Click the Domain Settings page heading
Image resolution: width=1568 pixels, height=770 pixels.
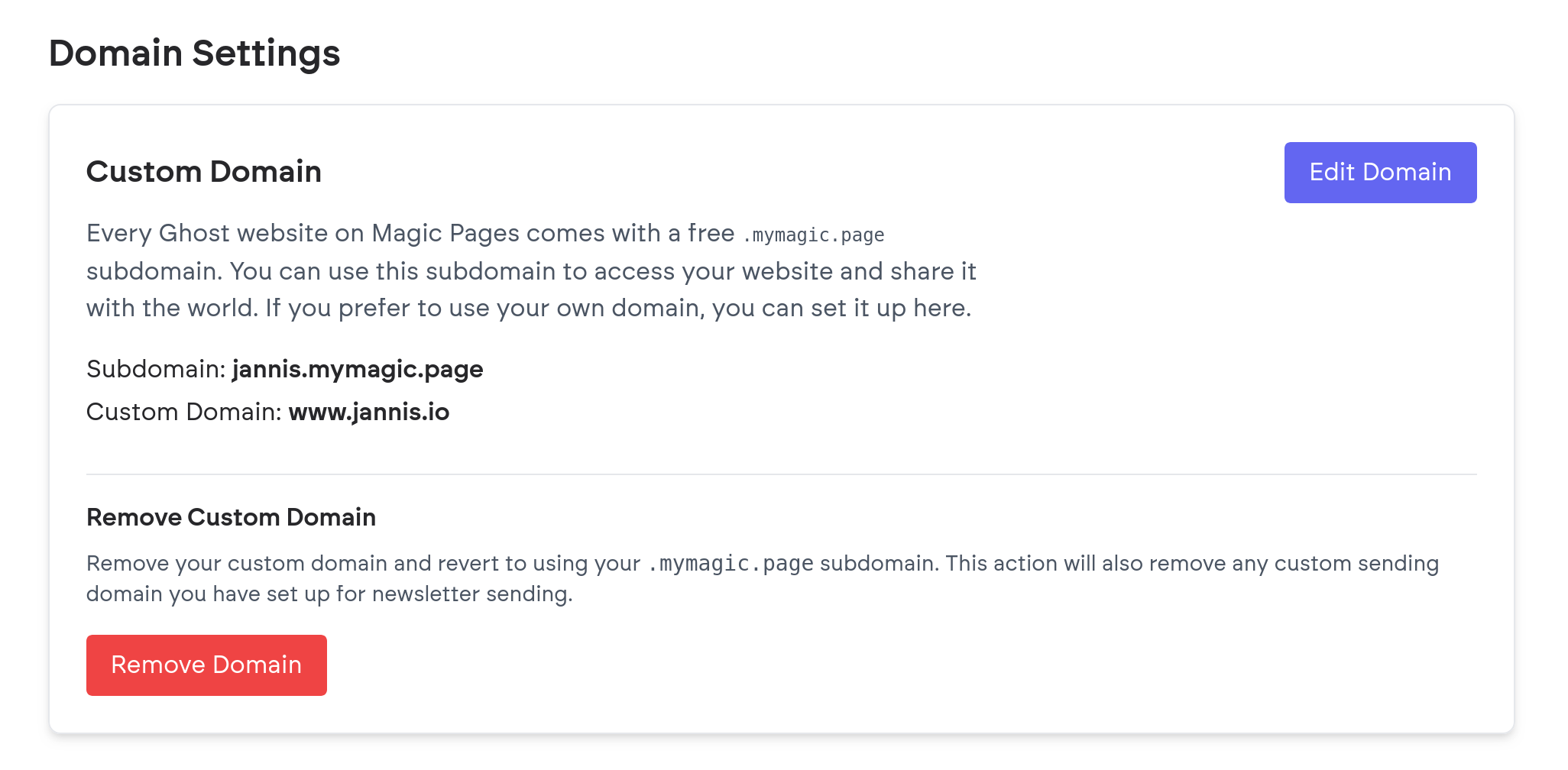(194, 53)
